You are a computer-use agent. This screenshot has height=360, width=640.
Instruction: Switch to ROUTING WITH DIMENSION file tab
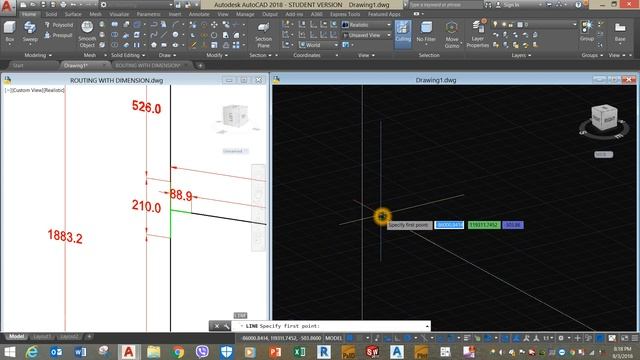tap(148, 65)
